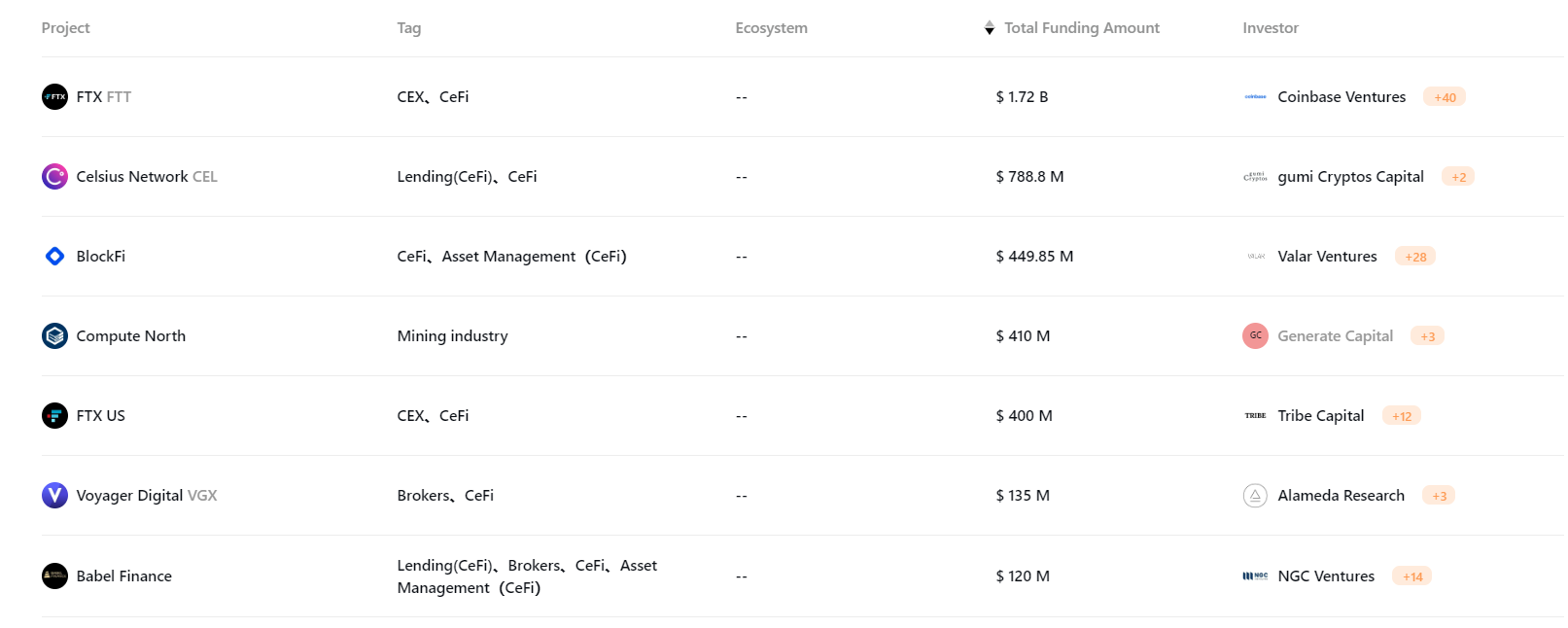Click the Compute North logo icon
The width and height of the screenshot is (1568, 628).
click(x=54, y=336)
